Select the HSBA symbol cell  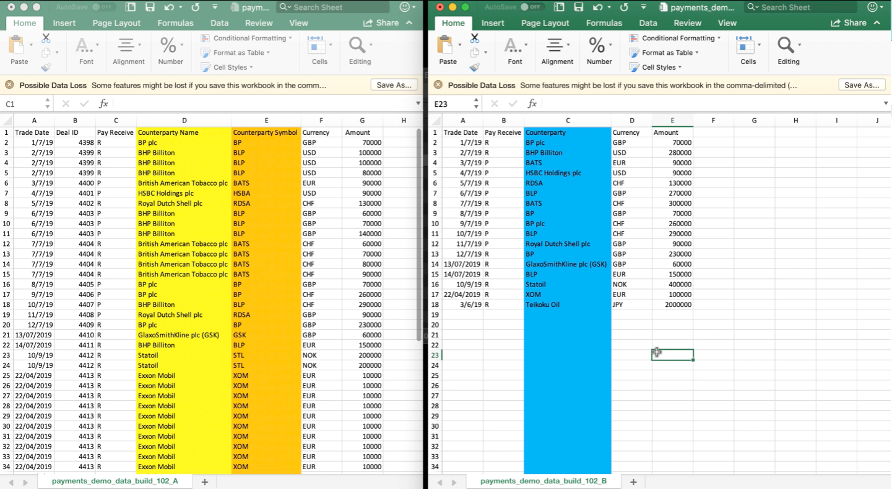coord(266,193)
